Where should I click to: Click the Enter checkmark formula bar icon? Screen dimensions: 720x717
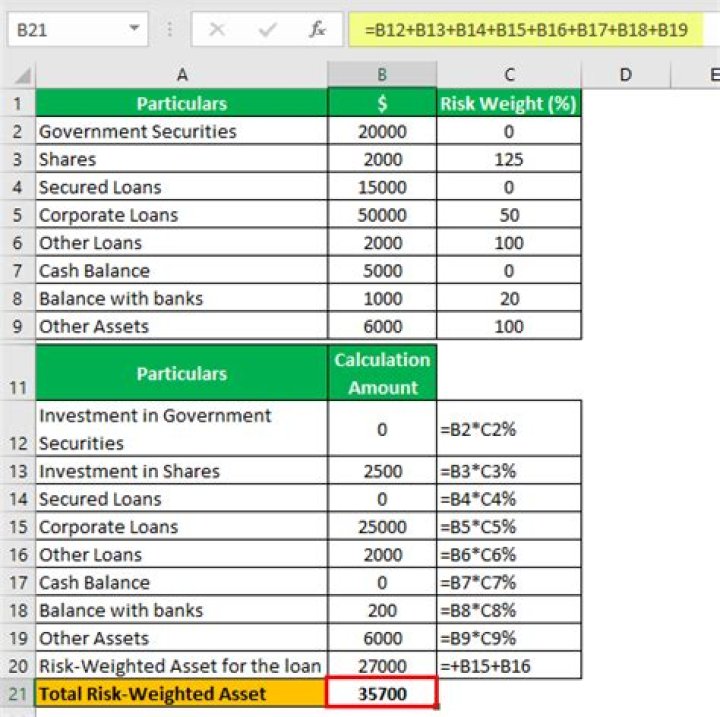[x=267, y=30]
